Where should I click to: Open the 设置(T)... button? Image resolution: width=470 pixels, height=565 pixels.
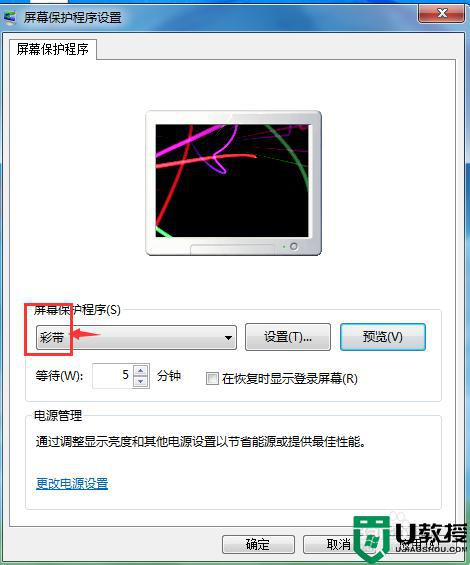pos(288,337)
